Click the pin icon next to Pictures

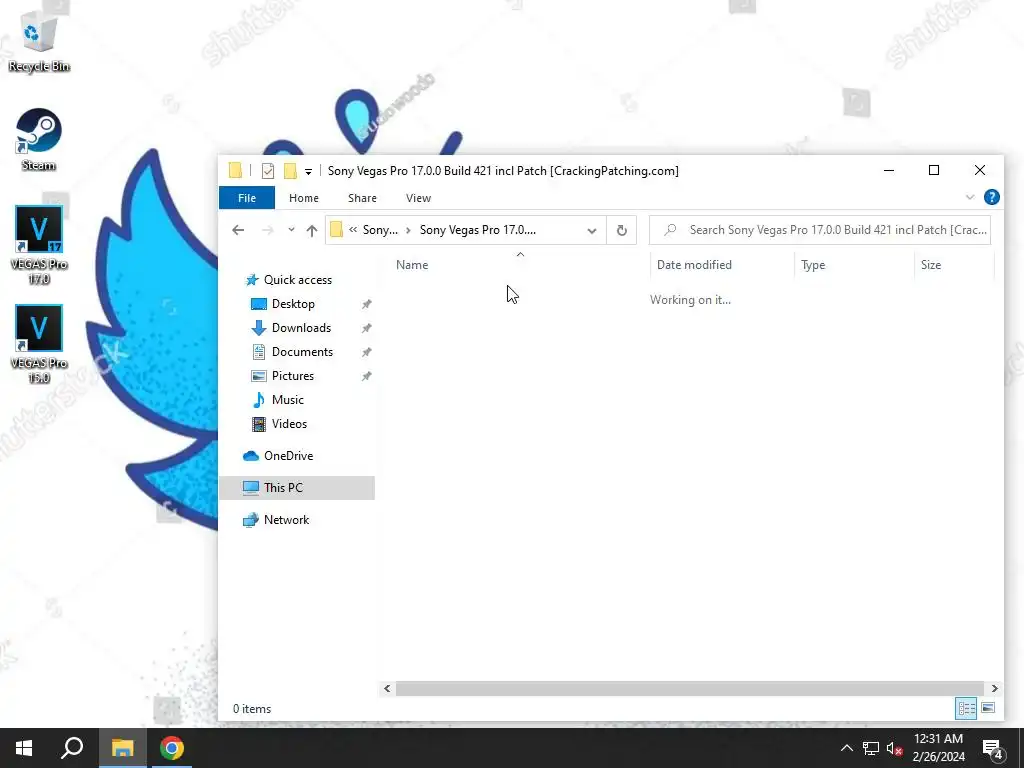(x=366, y=377)
